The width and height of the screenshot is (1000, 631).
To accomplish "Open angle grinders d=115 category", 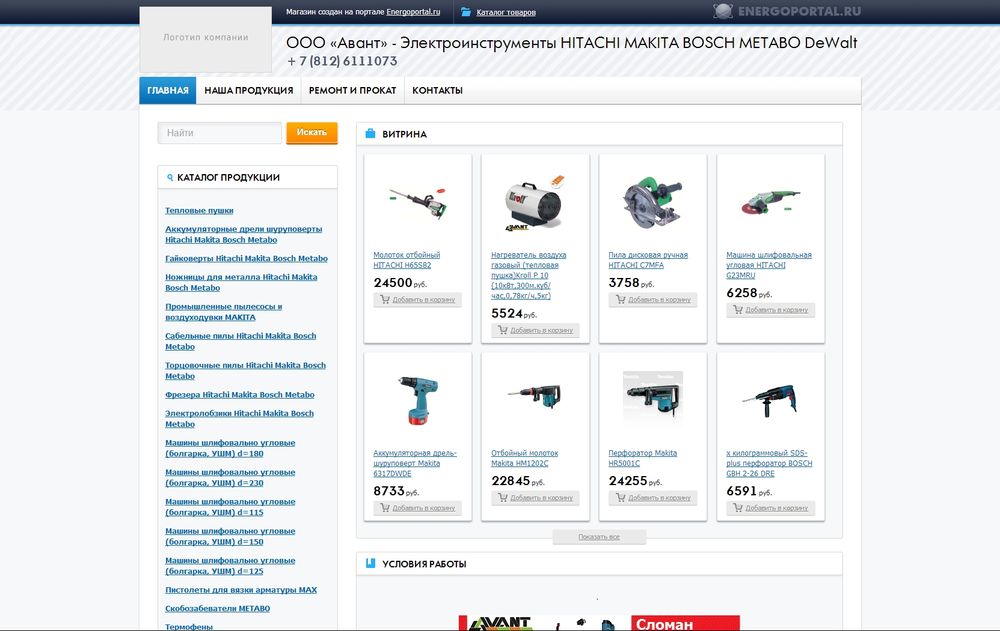I will 230,507.
